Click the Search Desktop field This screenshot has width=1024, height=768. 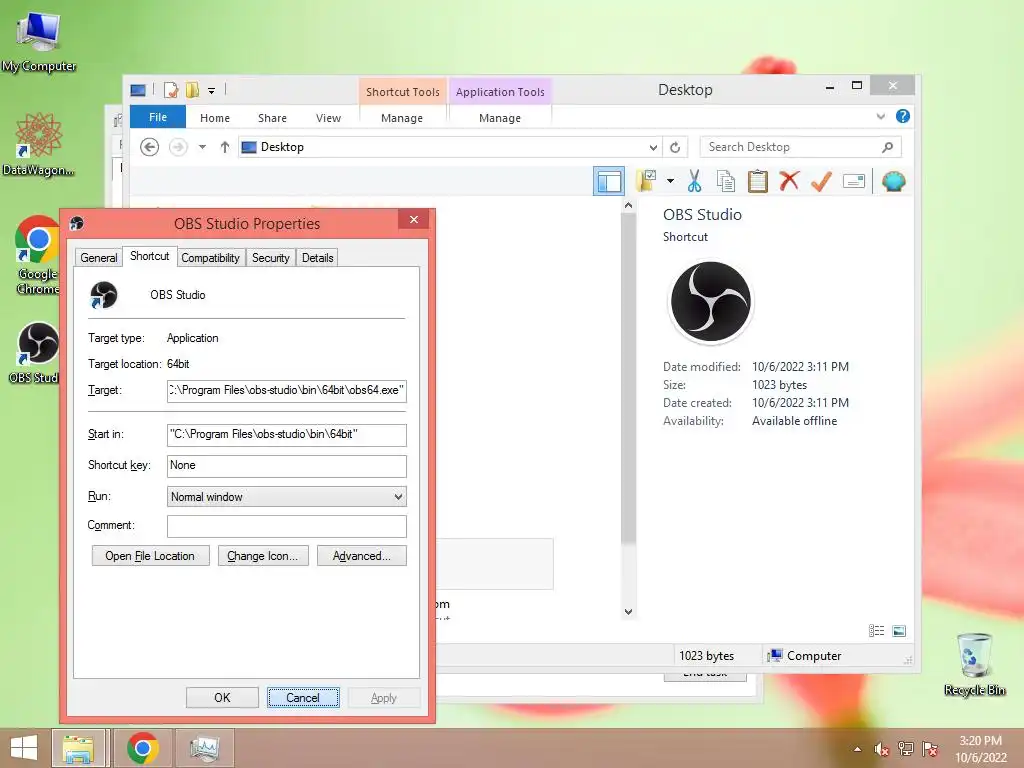[800, 147]
